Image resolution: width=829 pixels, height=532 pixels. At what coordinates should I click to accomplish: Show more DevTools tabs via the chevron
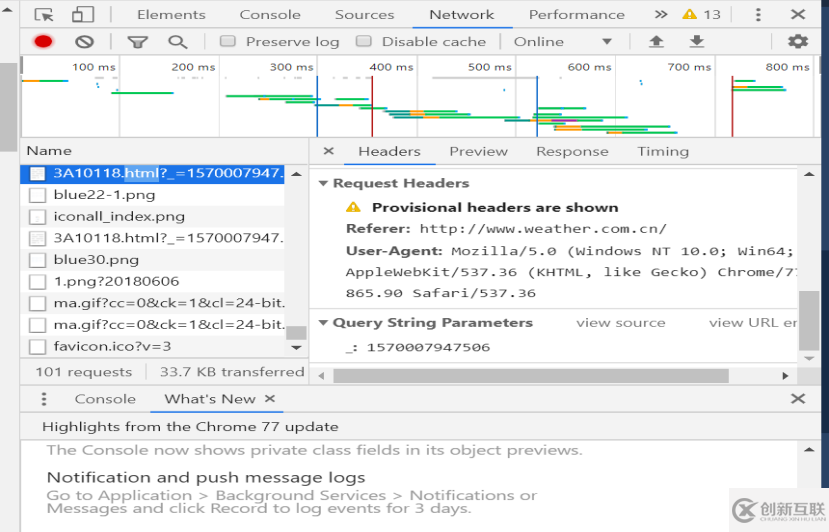[x=661, y=15]
